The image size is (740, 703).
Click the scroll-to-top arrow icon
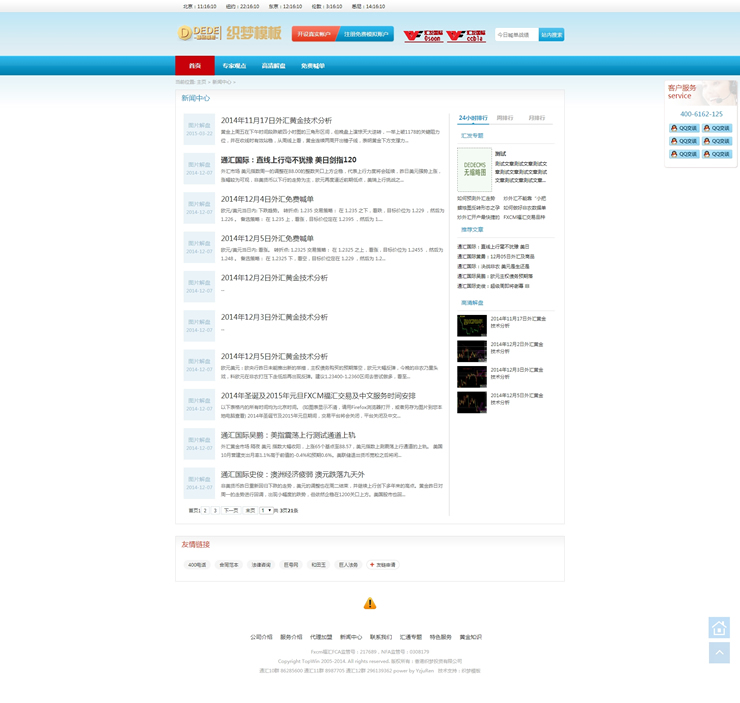coord(718,652)
